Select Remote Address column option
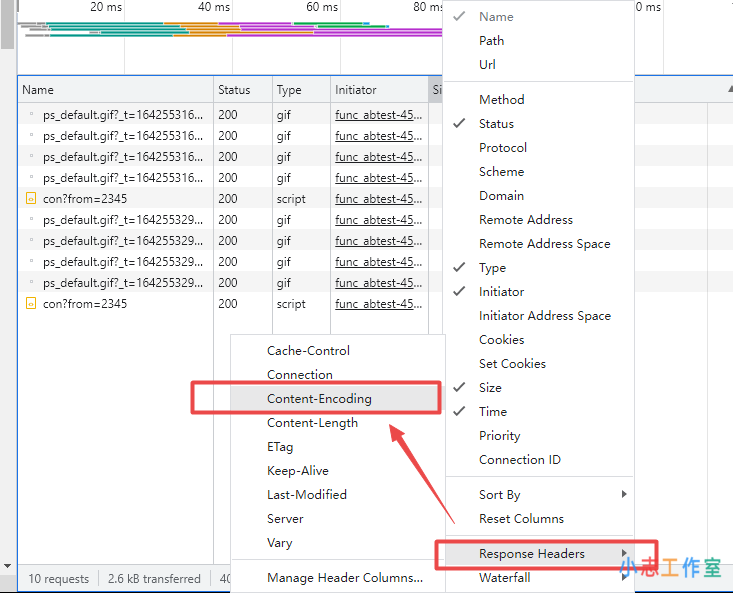The width and height of the screenshot is (733, 593). point(525,220)
